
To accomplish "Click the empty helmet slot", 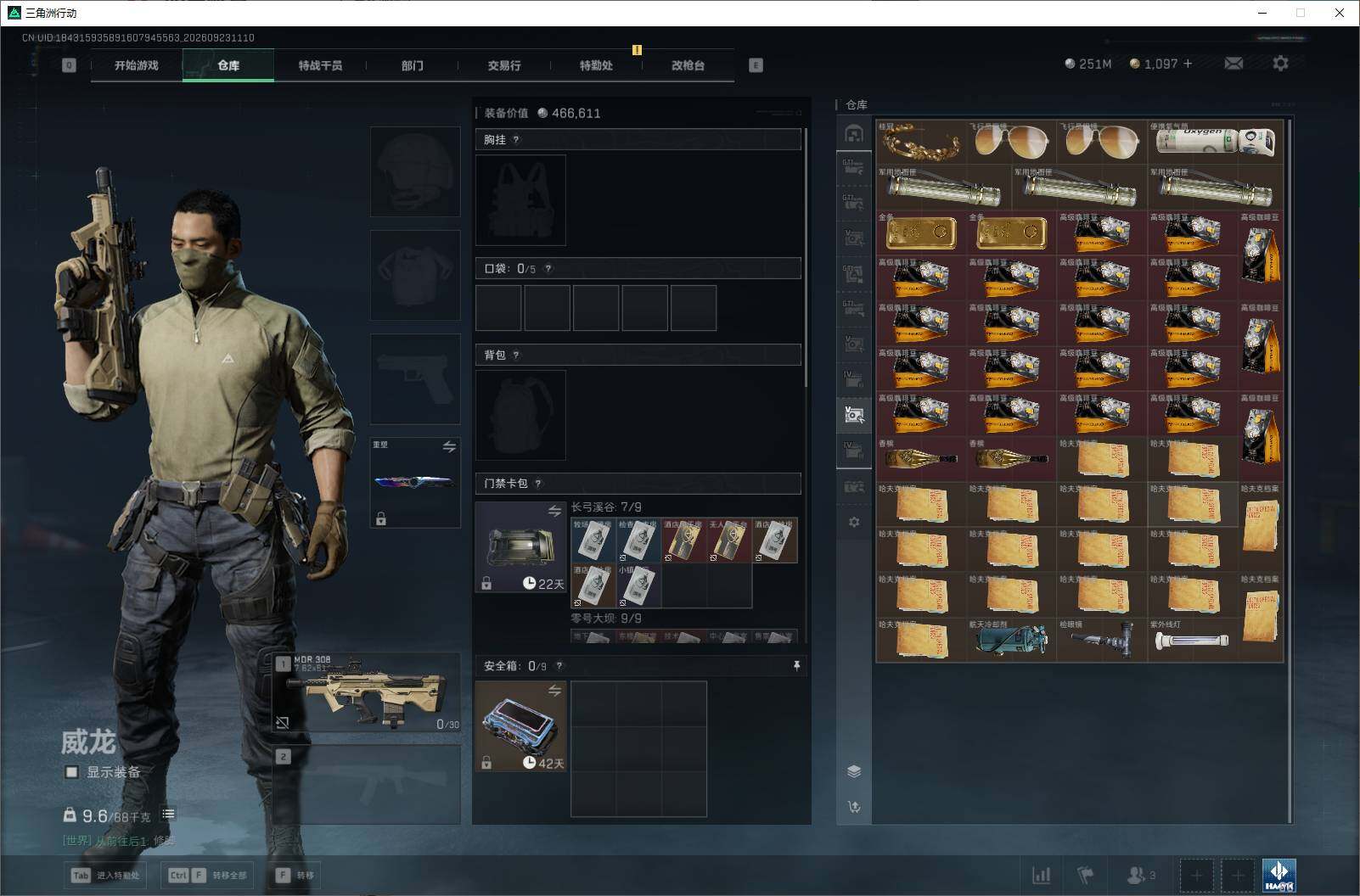I will (415, 171).
